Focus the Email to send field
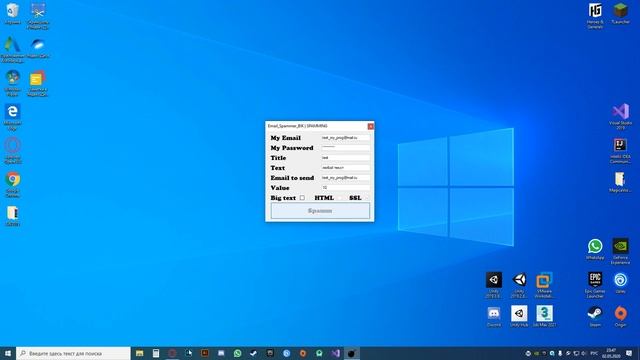The width and height of the screenshot is (640, 360). click(x=345, y=178)
